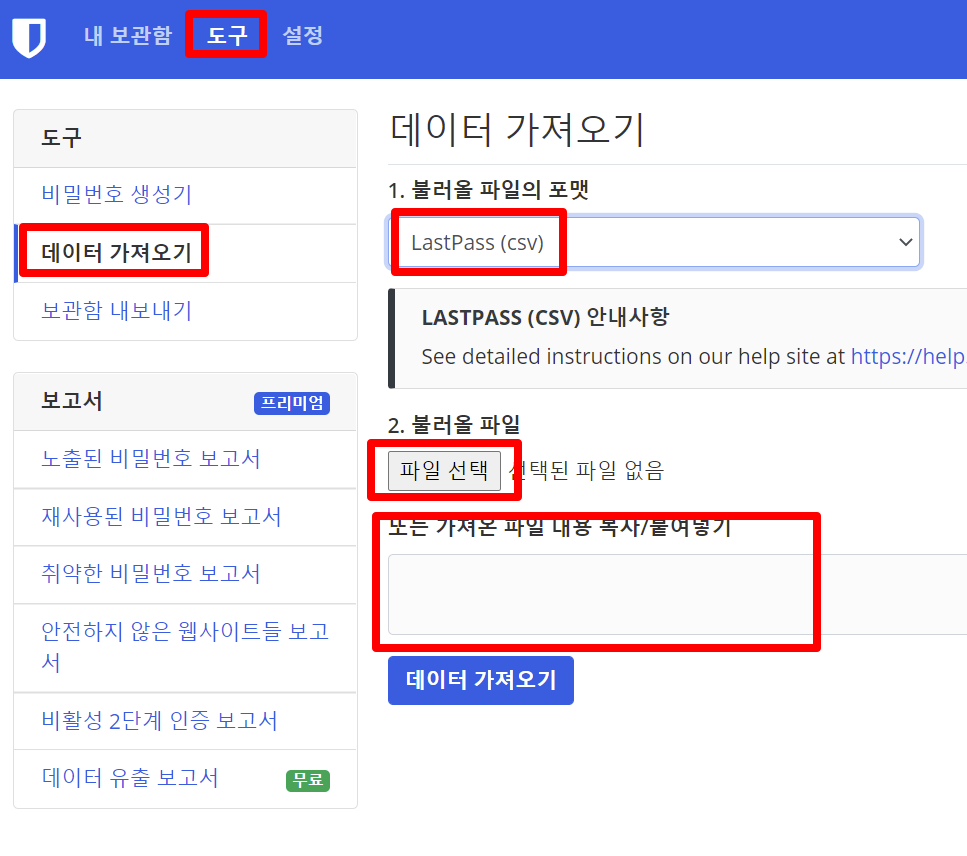Click the 도구 sidebar heading
967x856 pixels.
[x=61, y=138]
